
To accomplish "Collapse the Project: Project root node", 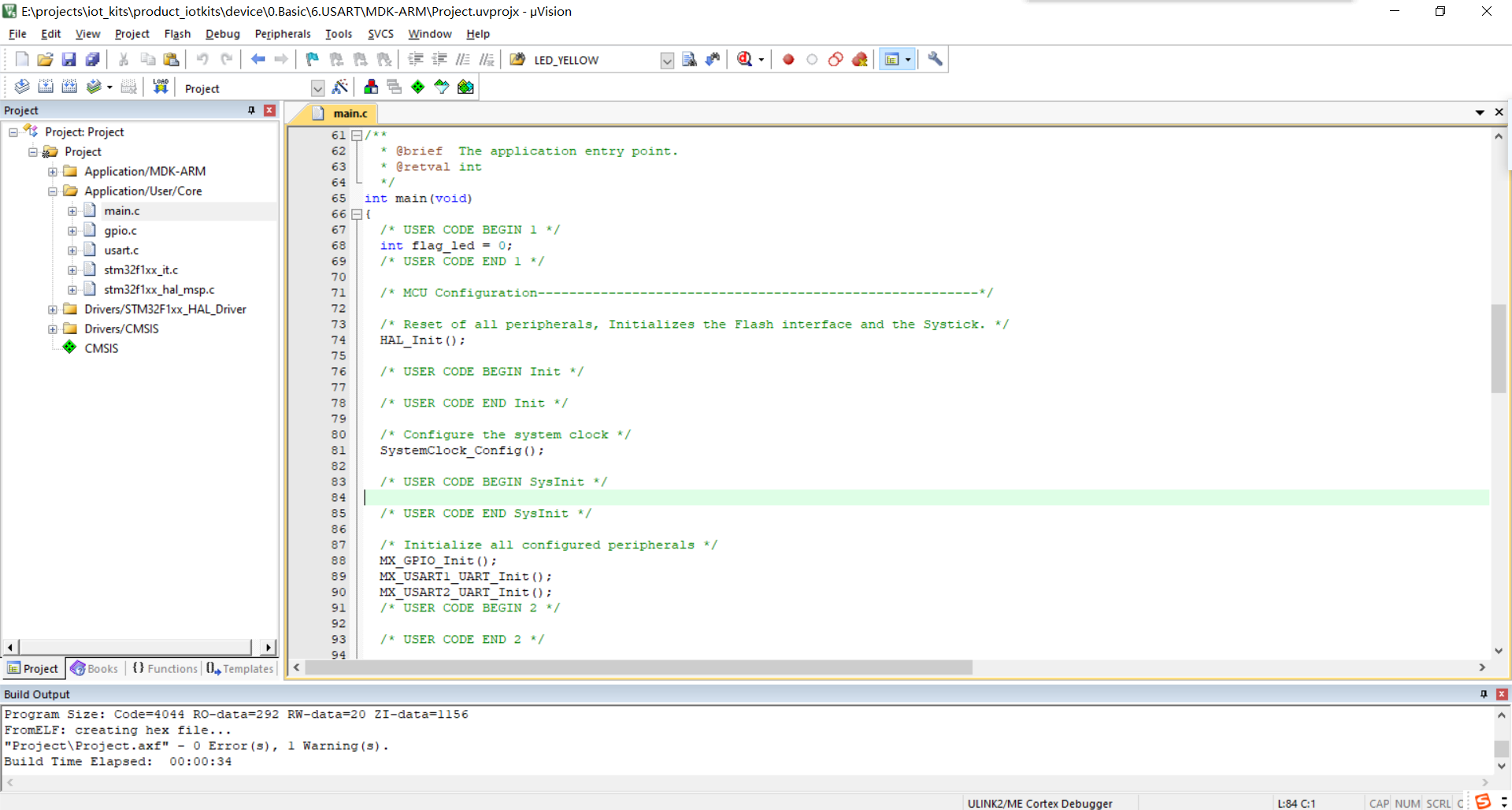I will pyautogui.click(x=13, y=132).
